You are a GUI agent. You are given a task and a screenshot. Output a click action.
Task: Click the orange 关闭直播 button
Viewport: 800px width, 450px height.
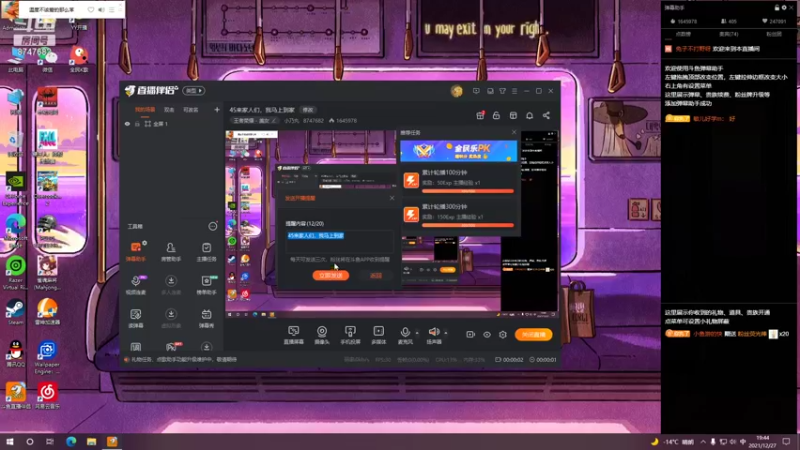533,335
